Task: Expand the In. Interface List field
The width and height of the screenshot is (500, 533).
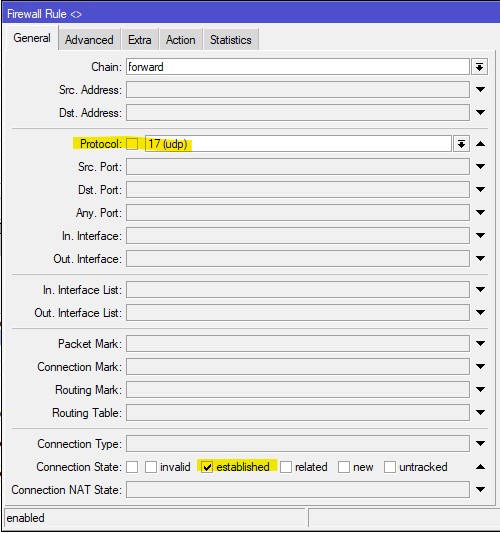Action: point(480,290)
